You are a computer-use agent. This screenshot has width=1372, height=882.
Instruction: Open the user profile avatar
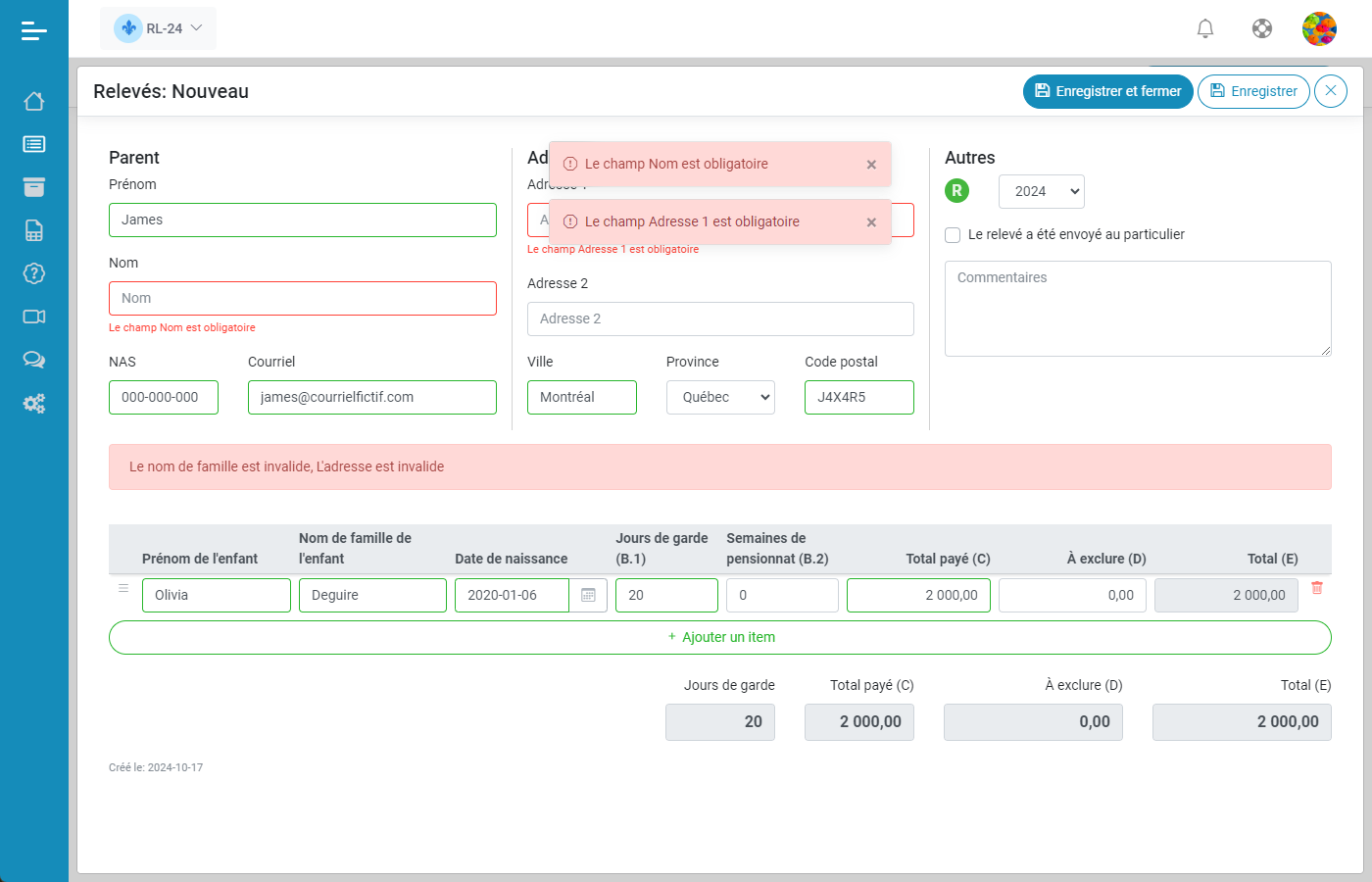(x=1319, y=28)
